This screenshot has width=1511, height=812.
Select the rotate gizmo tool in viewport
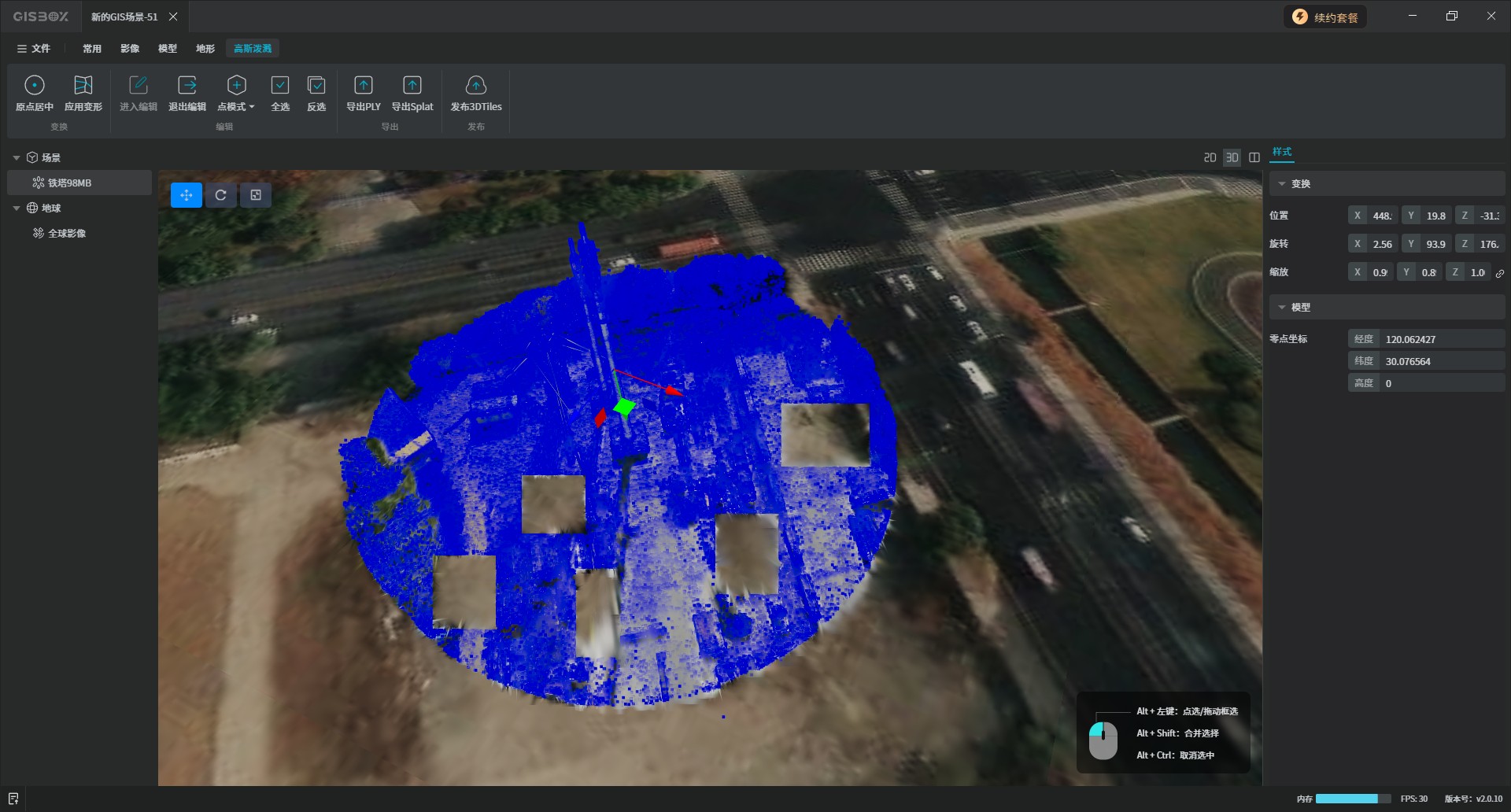[221, 195]
